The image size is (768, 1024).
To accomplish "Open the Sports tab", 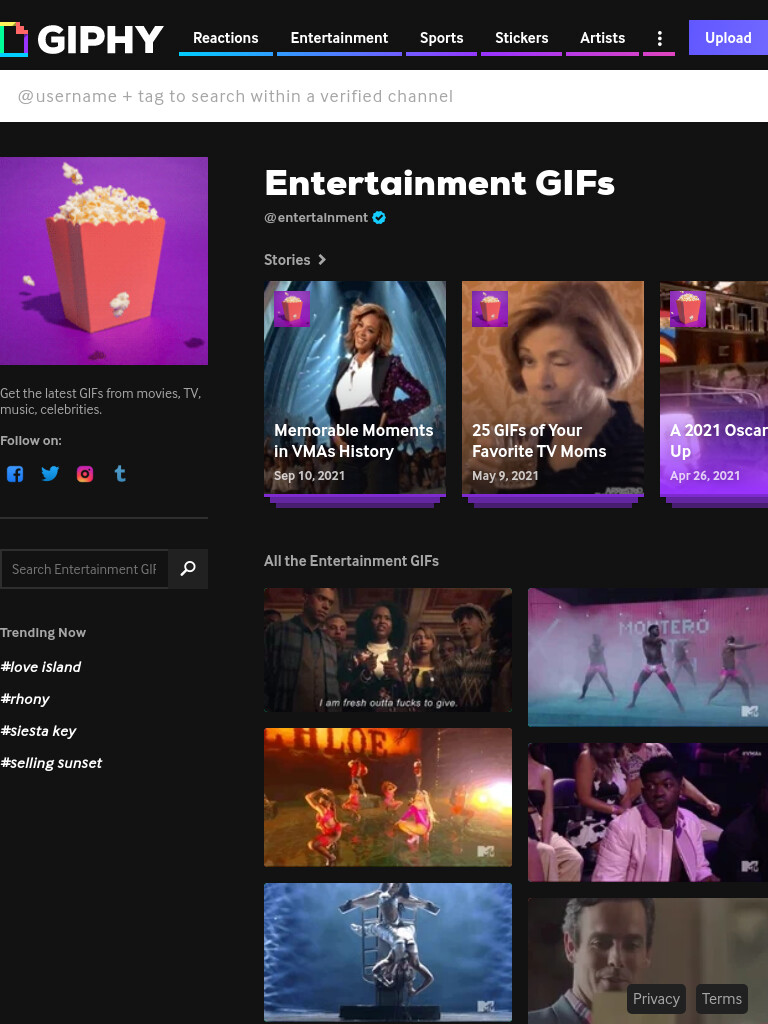I will pyautogui.click(x=441, y=39).
